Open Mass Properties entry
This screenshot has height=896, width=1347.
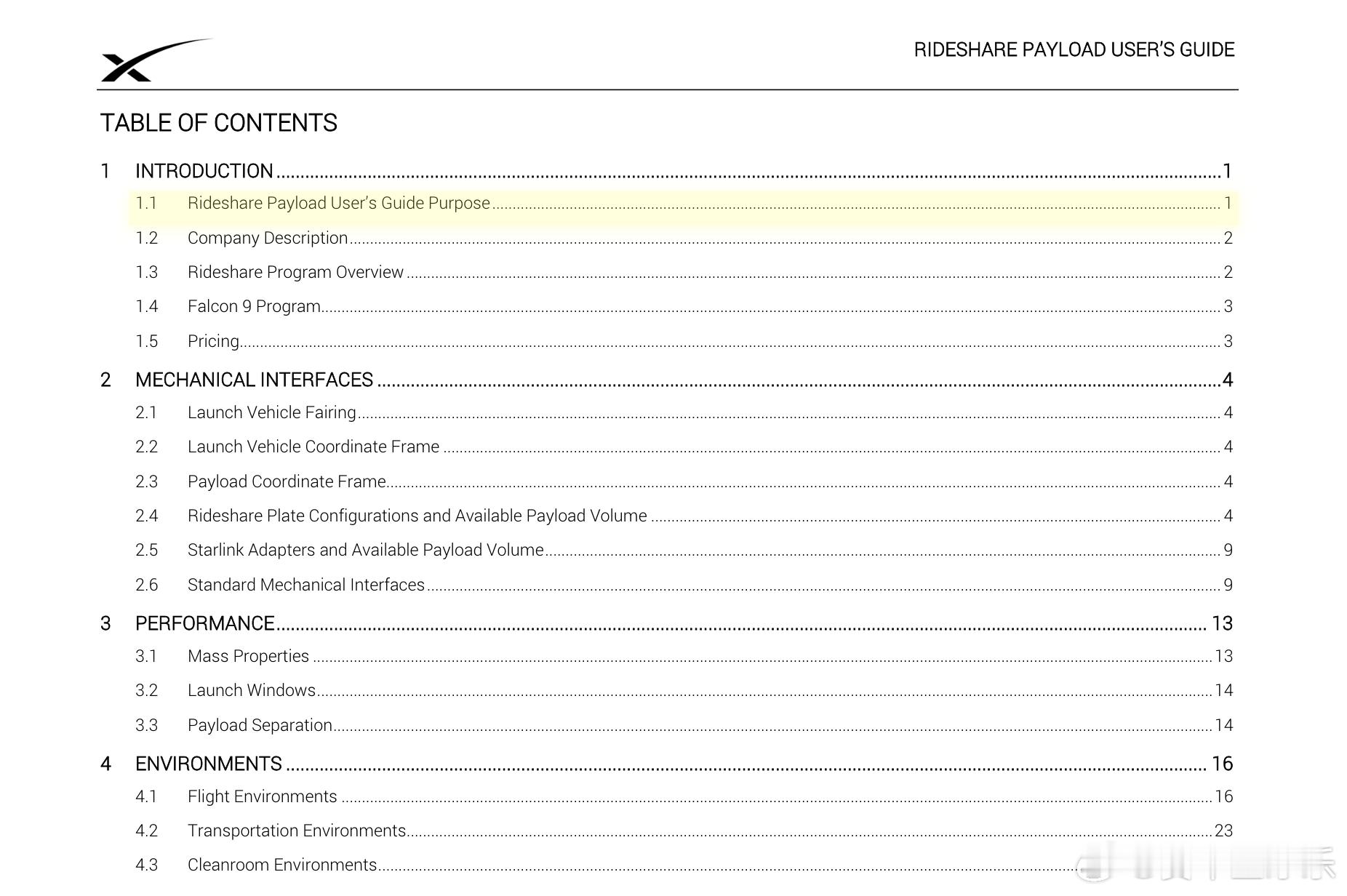pyautogui.click(x=684, y=656)
